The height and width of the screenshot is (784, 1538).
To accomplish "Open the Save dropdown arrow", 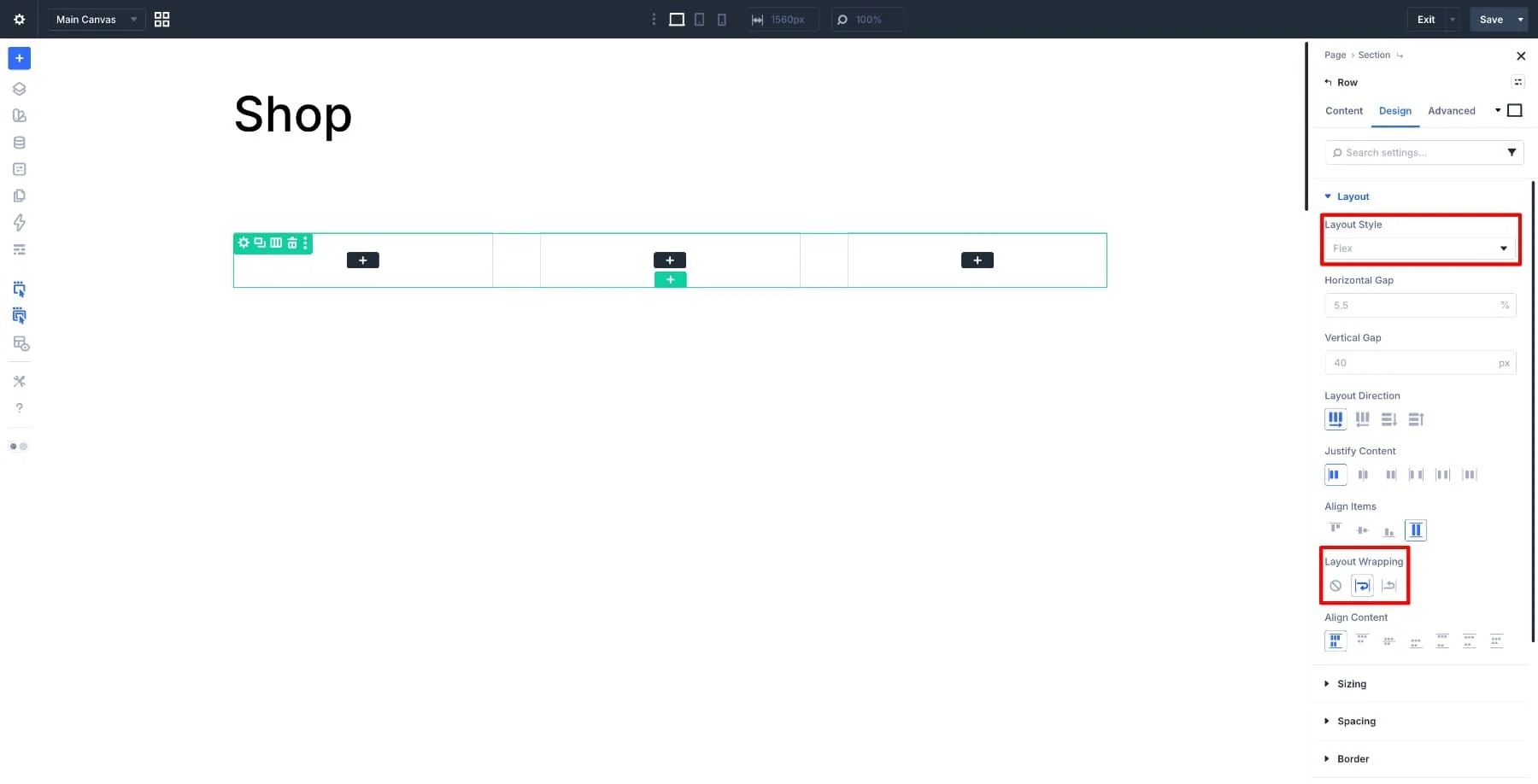I will (x=1520, y=19).
